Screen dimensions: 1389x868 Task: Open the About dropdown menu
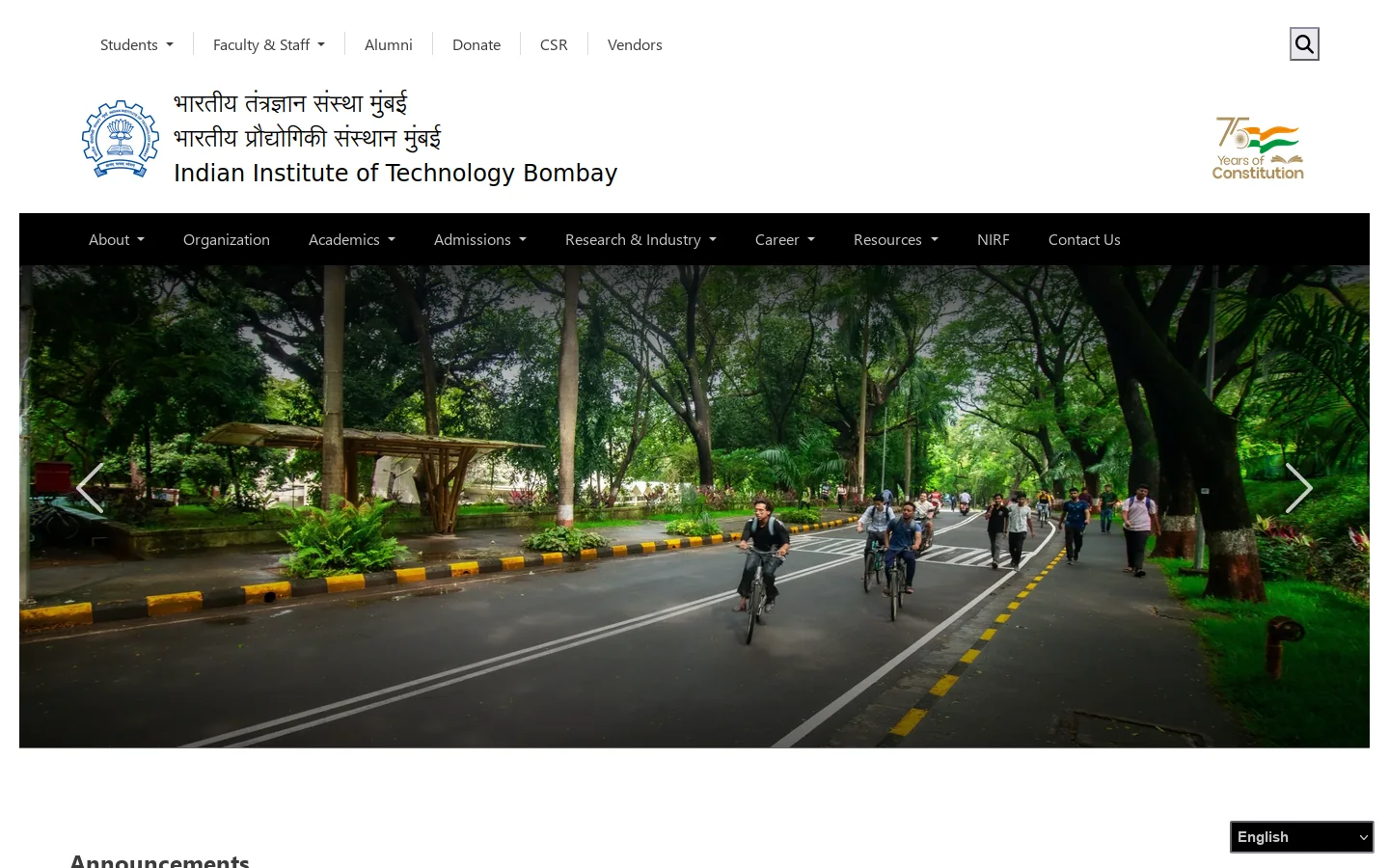117,239
